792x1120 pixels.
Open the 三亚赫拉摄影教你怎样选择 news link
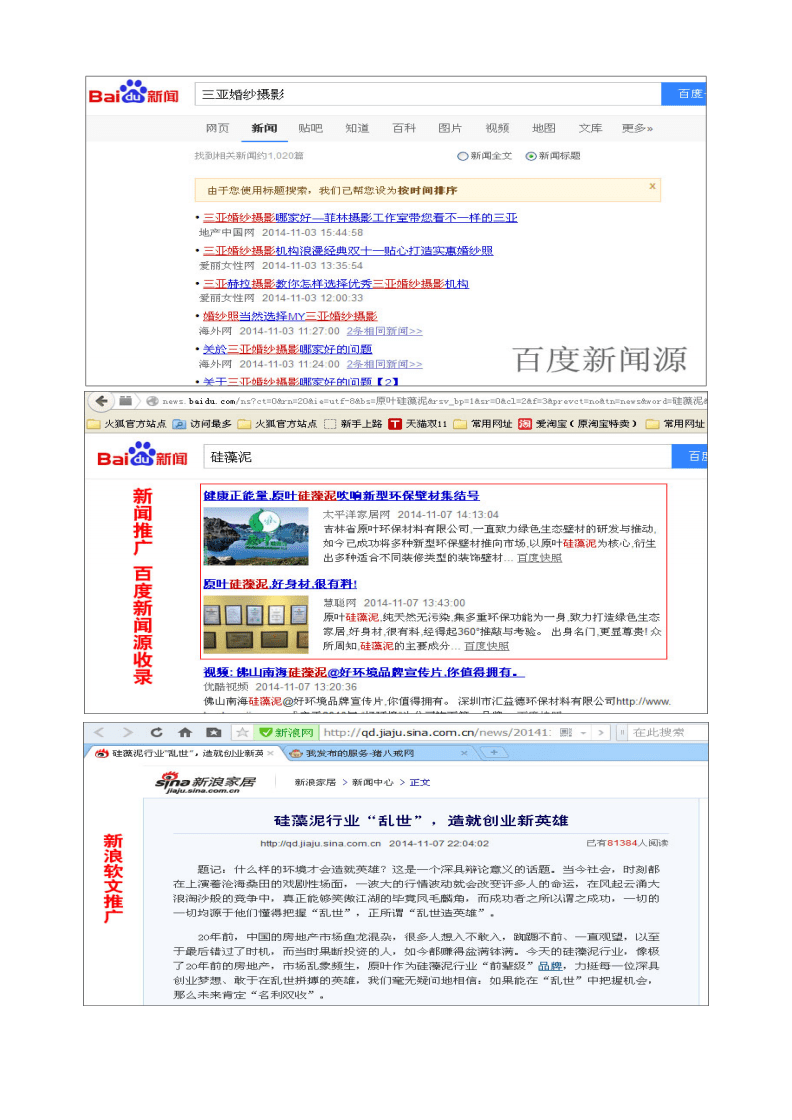tap(336, 284)
